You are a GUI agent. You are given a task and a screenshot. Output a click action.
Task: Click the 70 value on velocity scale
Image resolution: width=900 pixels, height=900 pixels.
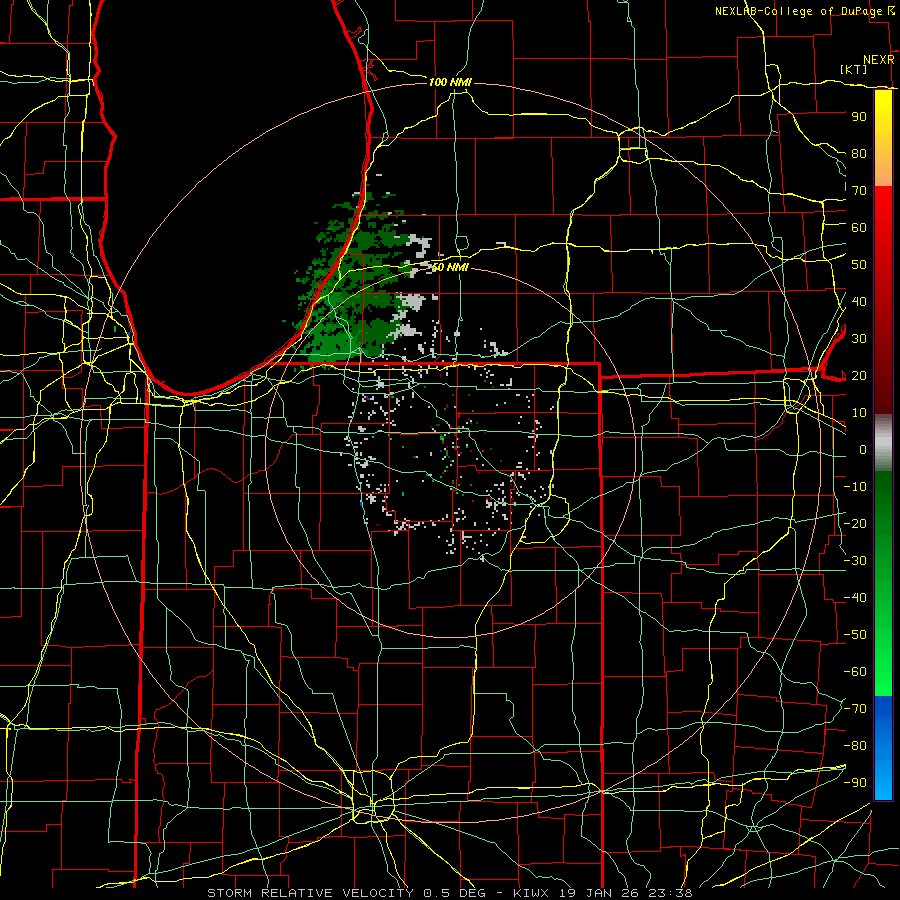859,191
